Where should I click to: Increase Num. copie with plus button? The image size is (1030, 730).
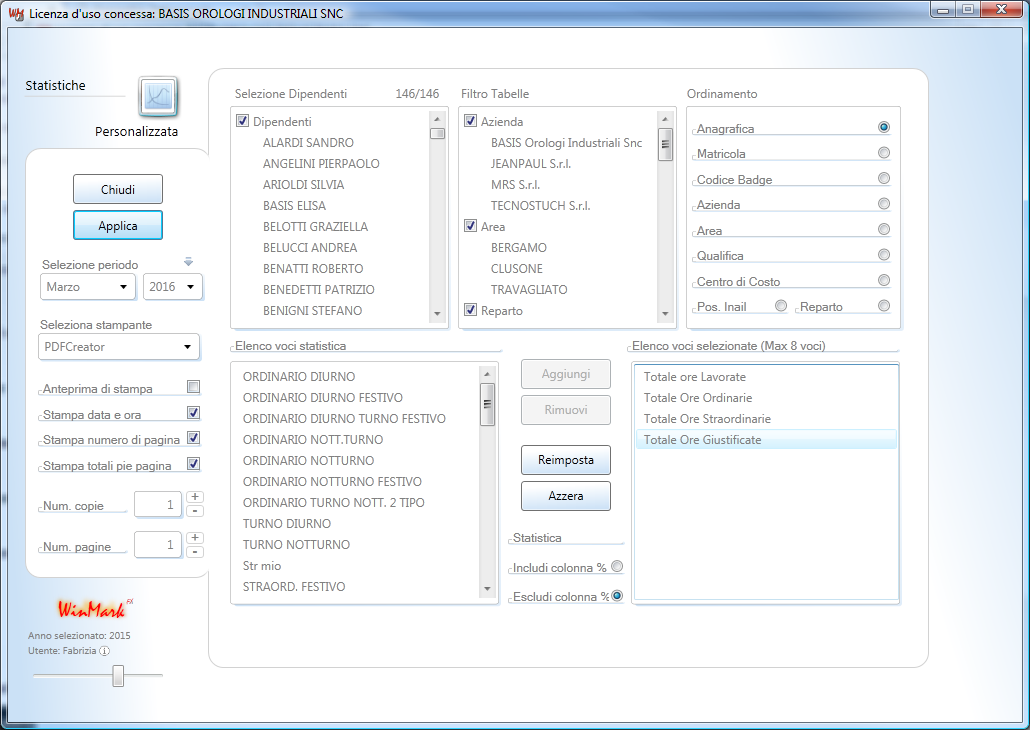click(195, 497)
